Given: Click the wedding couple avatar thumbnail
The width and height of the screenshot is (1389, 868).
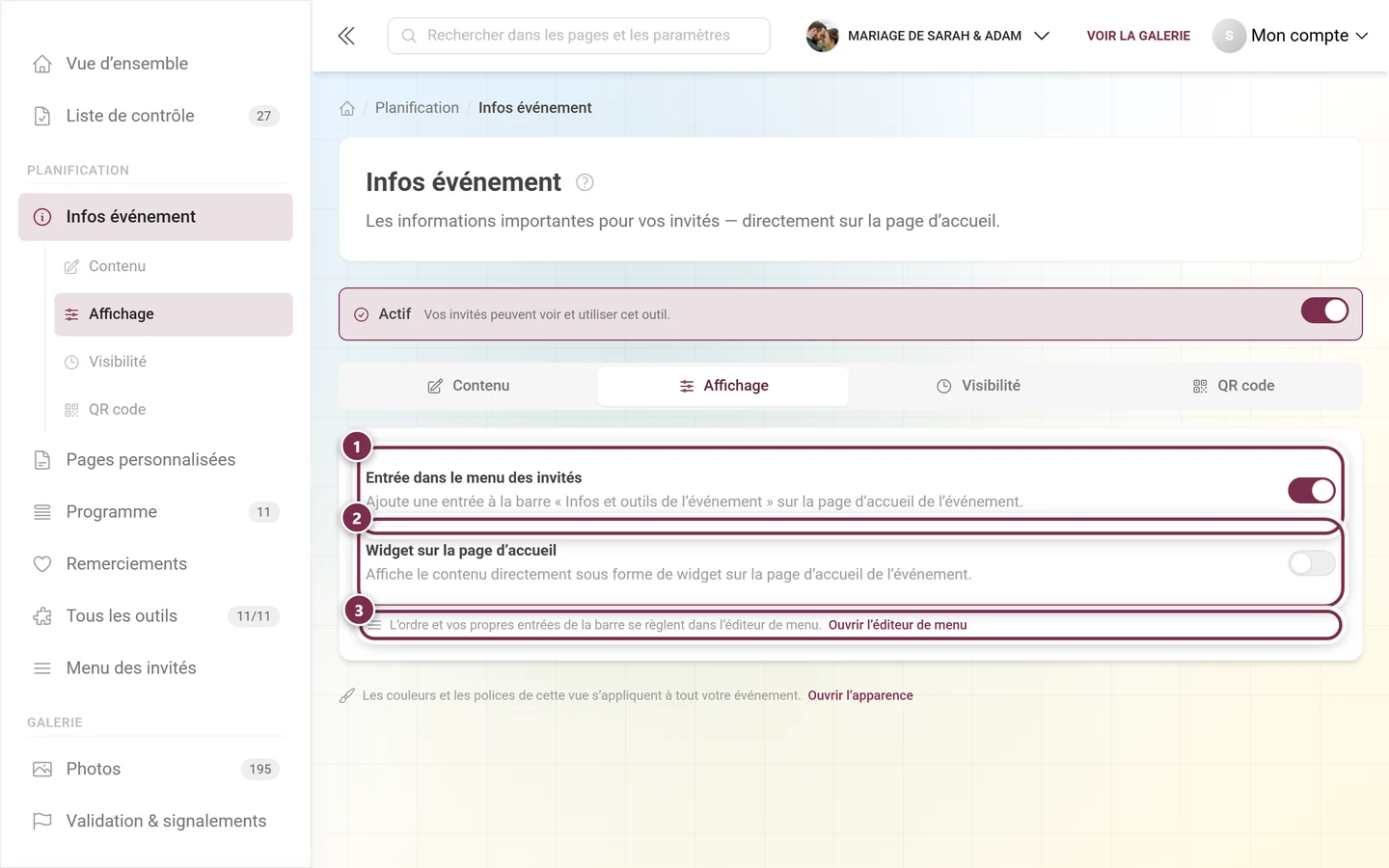Looking at the screenshot, I should click(823, 36).
